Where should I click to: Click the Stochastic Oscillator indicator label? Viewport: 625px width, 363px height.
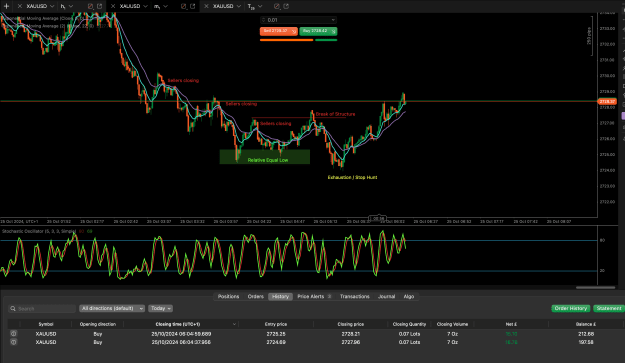[39, 231]
